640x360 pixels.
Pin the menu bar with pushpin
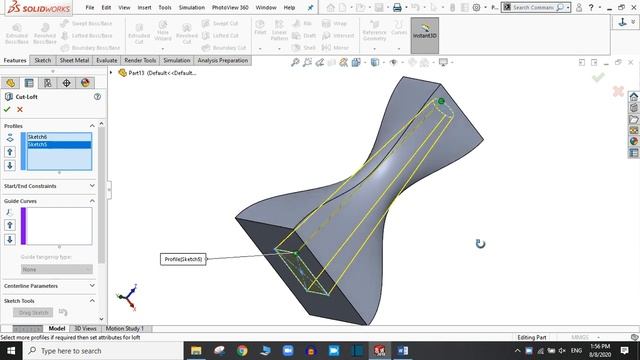pyautogui.click(x=310, y=7)
